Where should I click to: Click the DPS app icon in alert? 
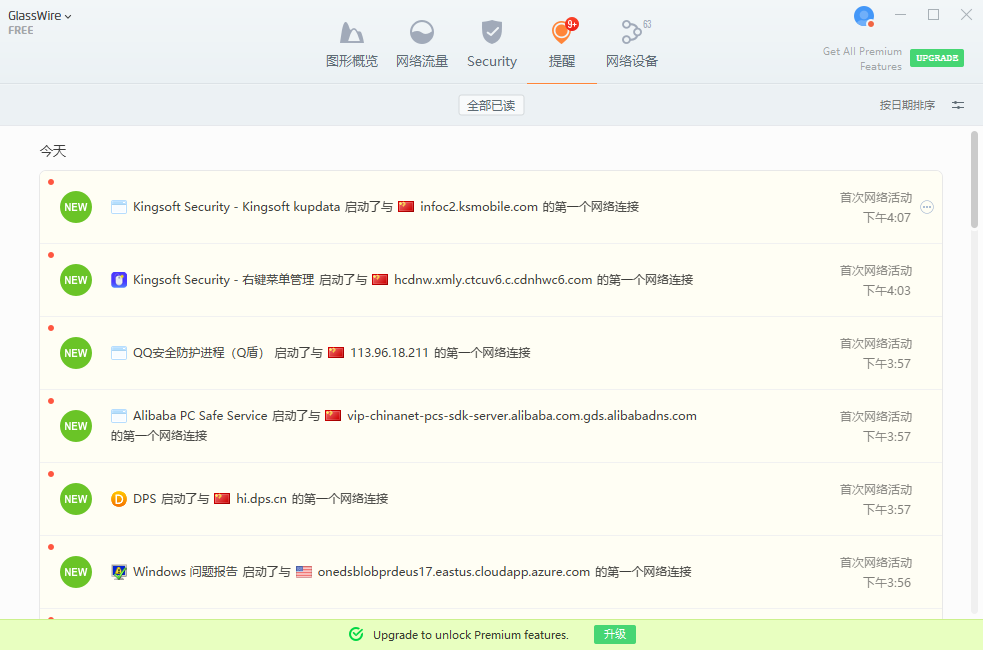pos(119,499)
